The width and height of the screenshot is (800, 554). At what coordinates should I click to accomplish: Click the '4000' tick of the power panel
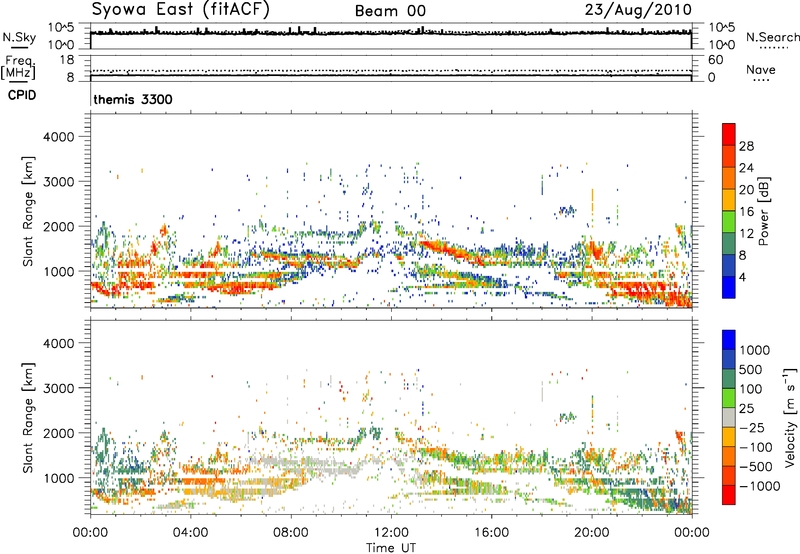click(58, 137)
